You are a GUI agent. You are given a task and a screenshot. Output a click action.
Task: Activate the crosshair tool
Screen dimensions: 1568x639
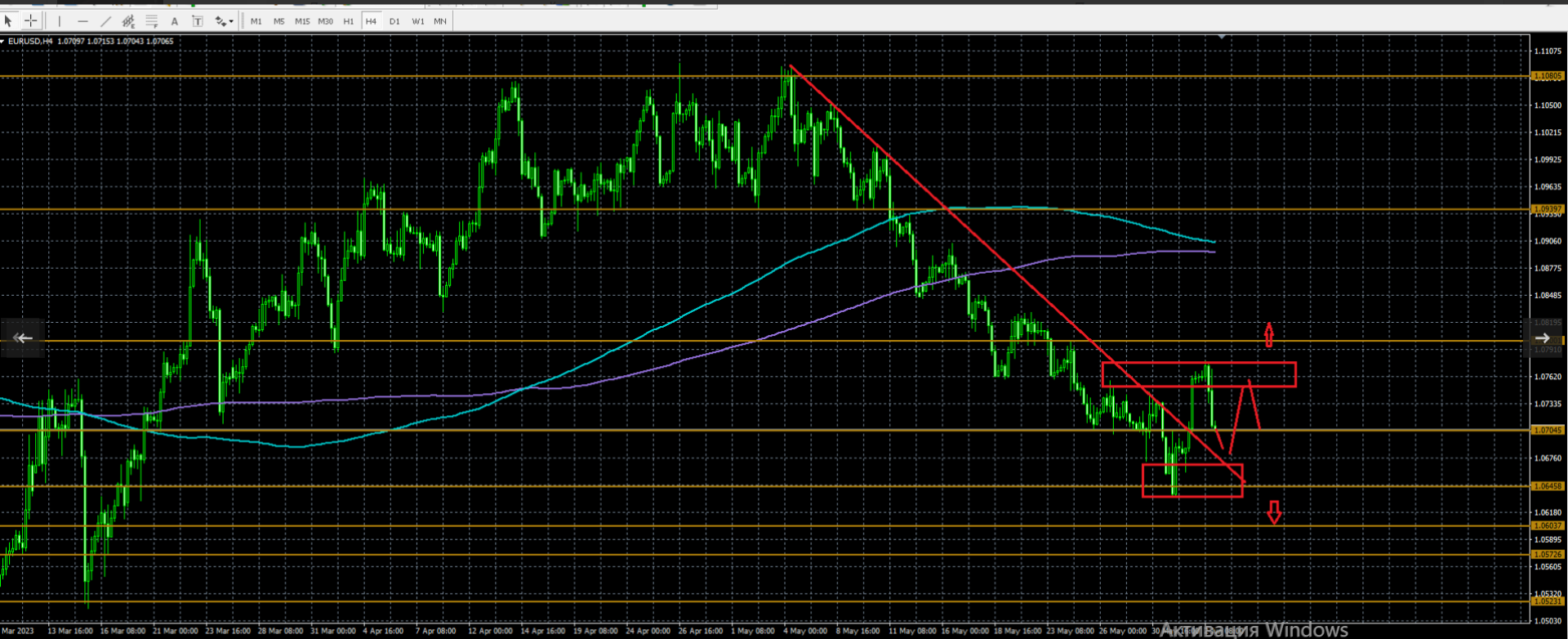click(x=30, y=21)
